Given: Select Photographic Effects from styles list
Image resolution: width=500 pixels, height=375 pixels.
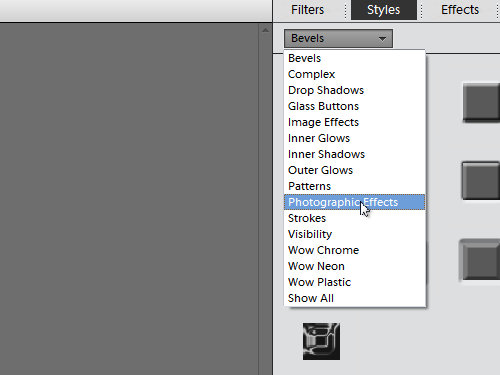Looking at the screenshot, I should tap(354, 202).
